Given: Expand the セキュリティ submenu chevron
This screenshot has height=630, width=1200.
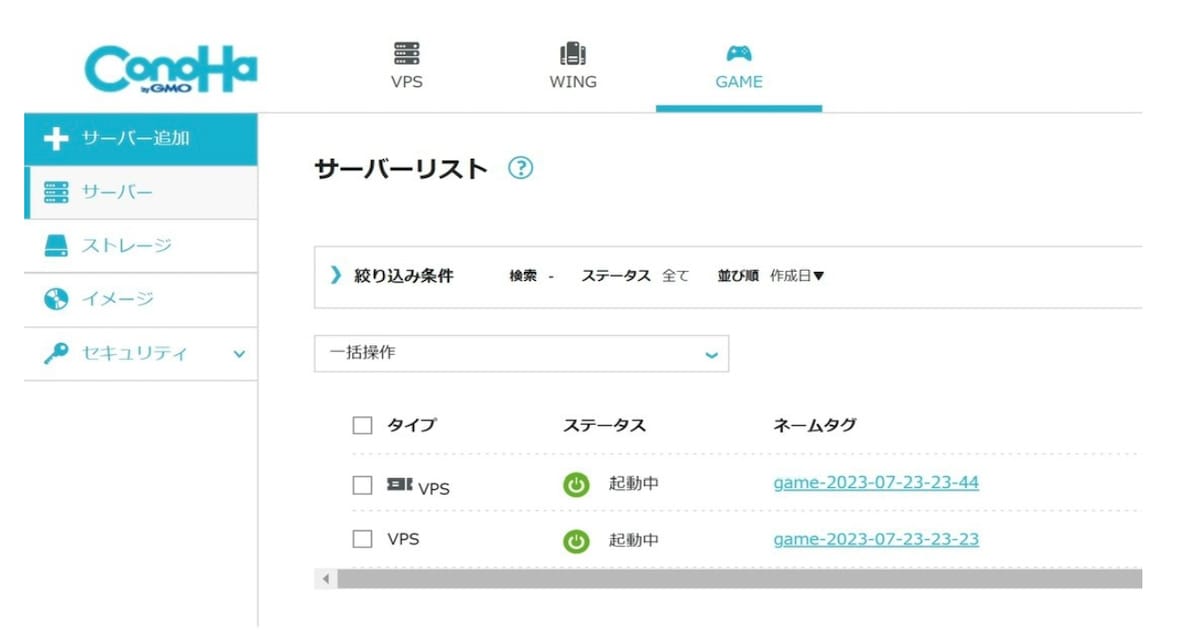Looking at the screenshot, I should 239,353.
